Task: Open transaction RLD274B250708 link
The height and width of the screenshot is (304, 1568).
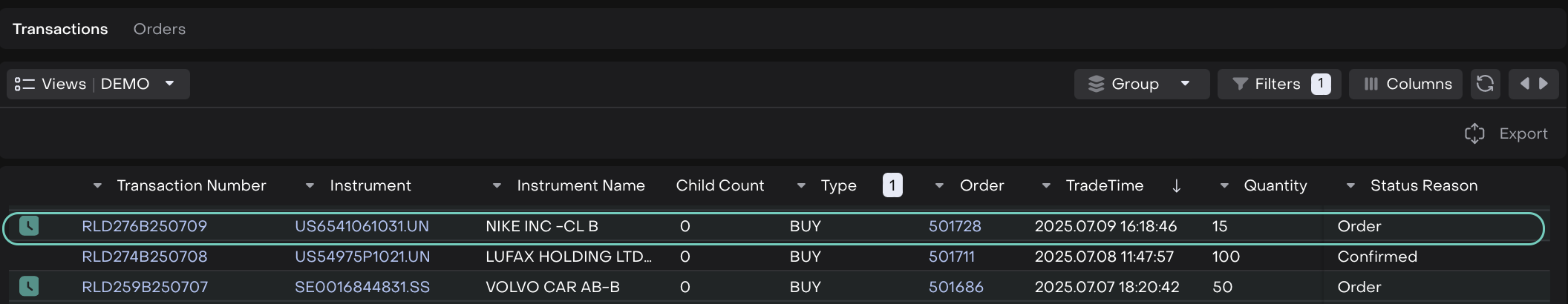Action: 145,257
